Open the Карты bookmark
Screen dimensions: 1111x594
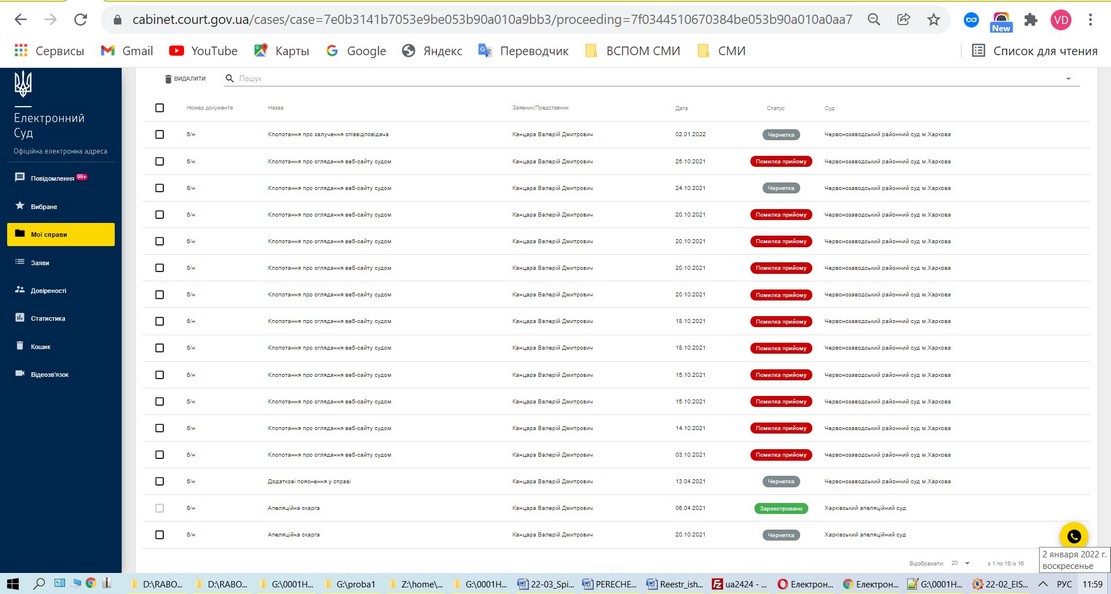tap(282, 50)
